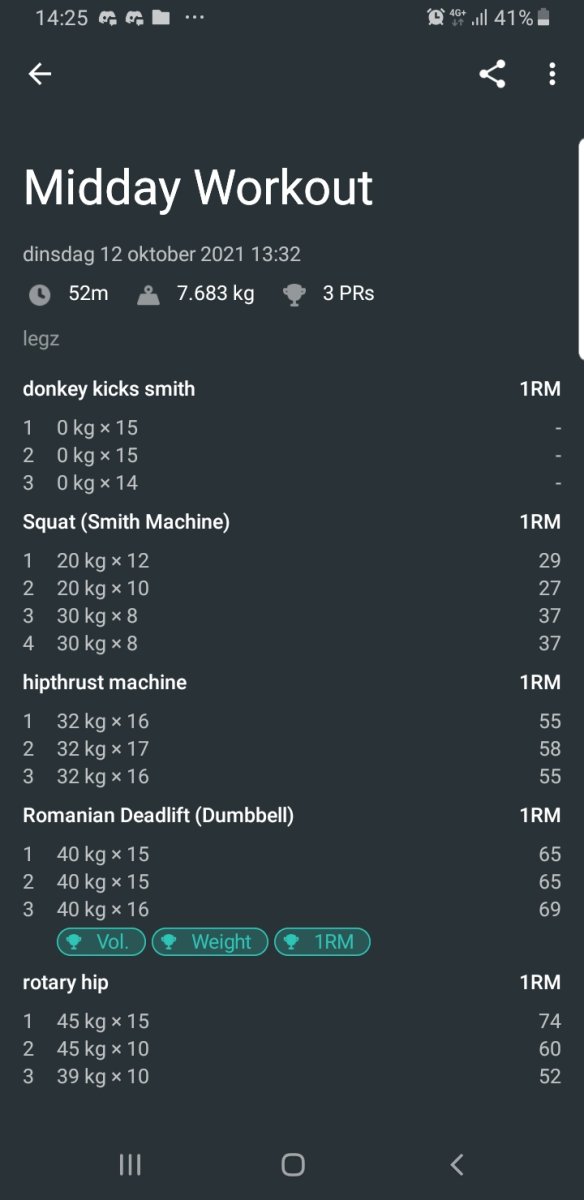
Task: Open the three-dot overflow menu
Action: [x=552, y=74]
